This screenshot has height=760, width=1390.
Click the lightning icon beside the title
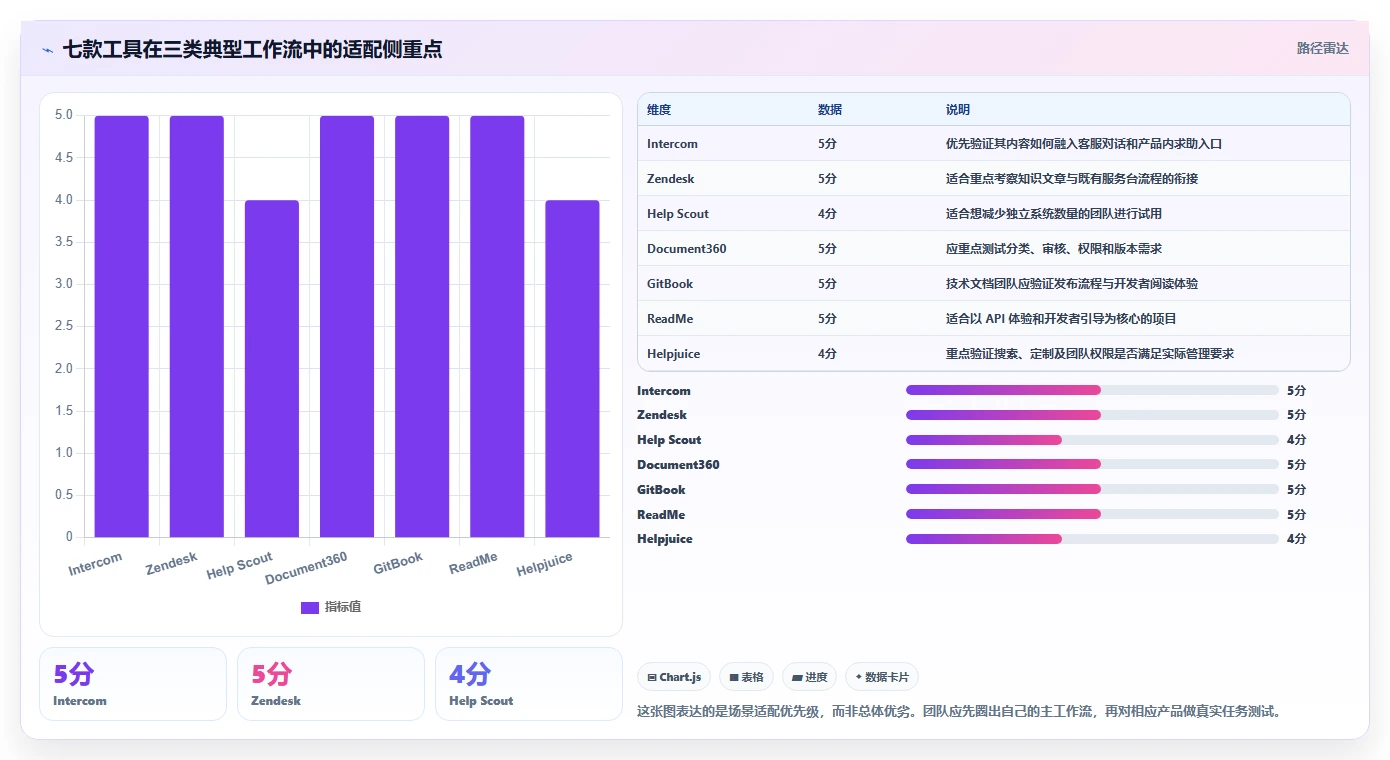[x=48, y=50]
